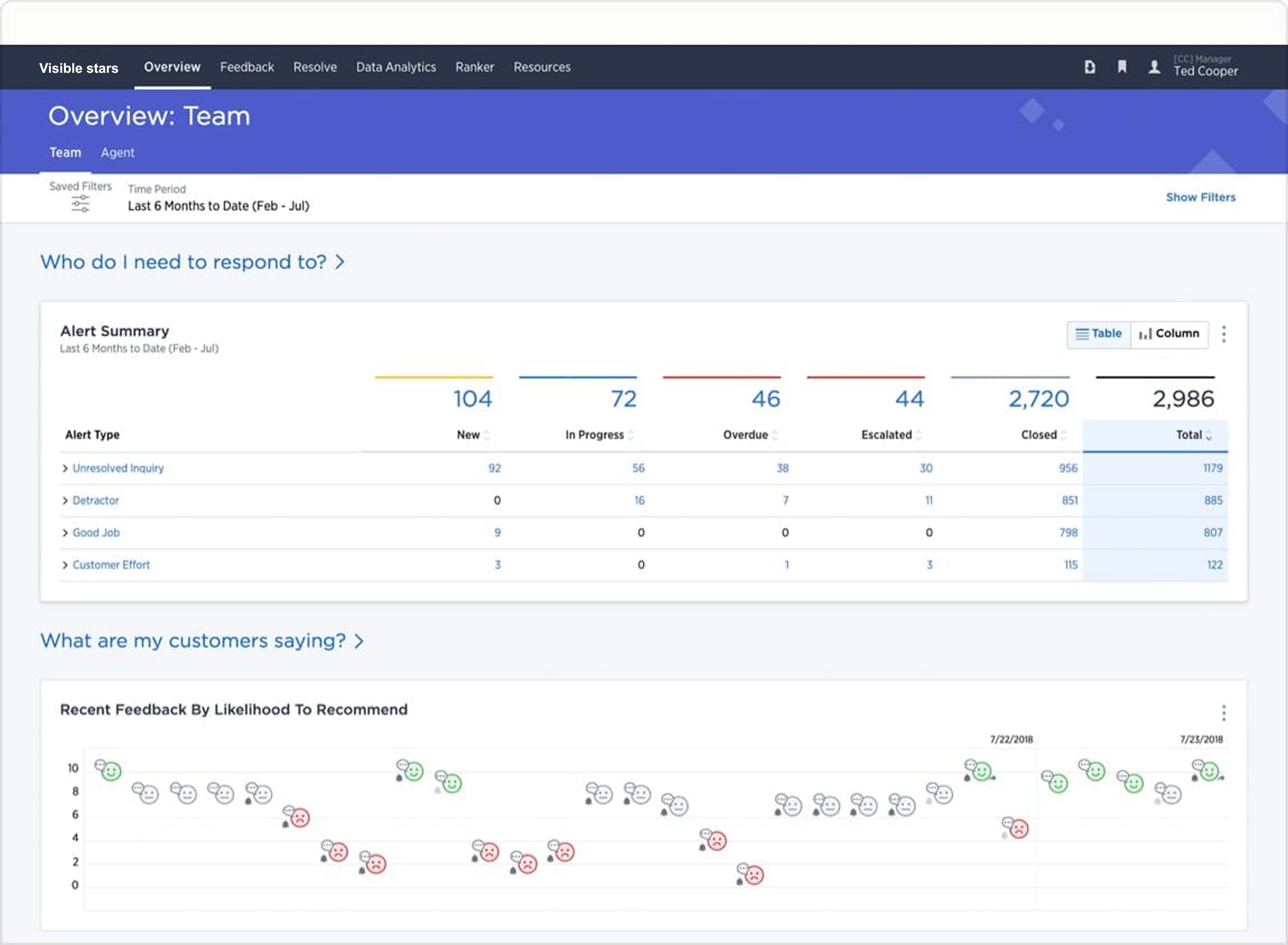Open the Saved Filters sliders icon
Image resolution: width=1288 pixels, height=945 pixels.
tap(80, 204)
